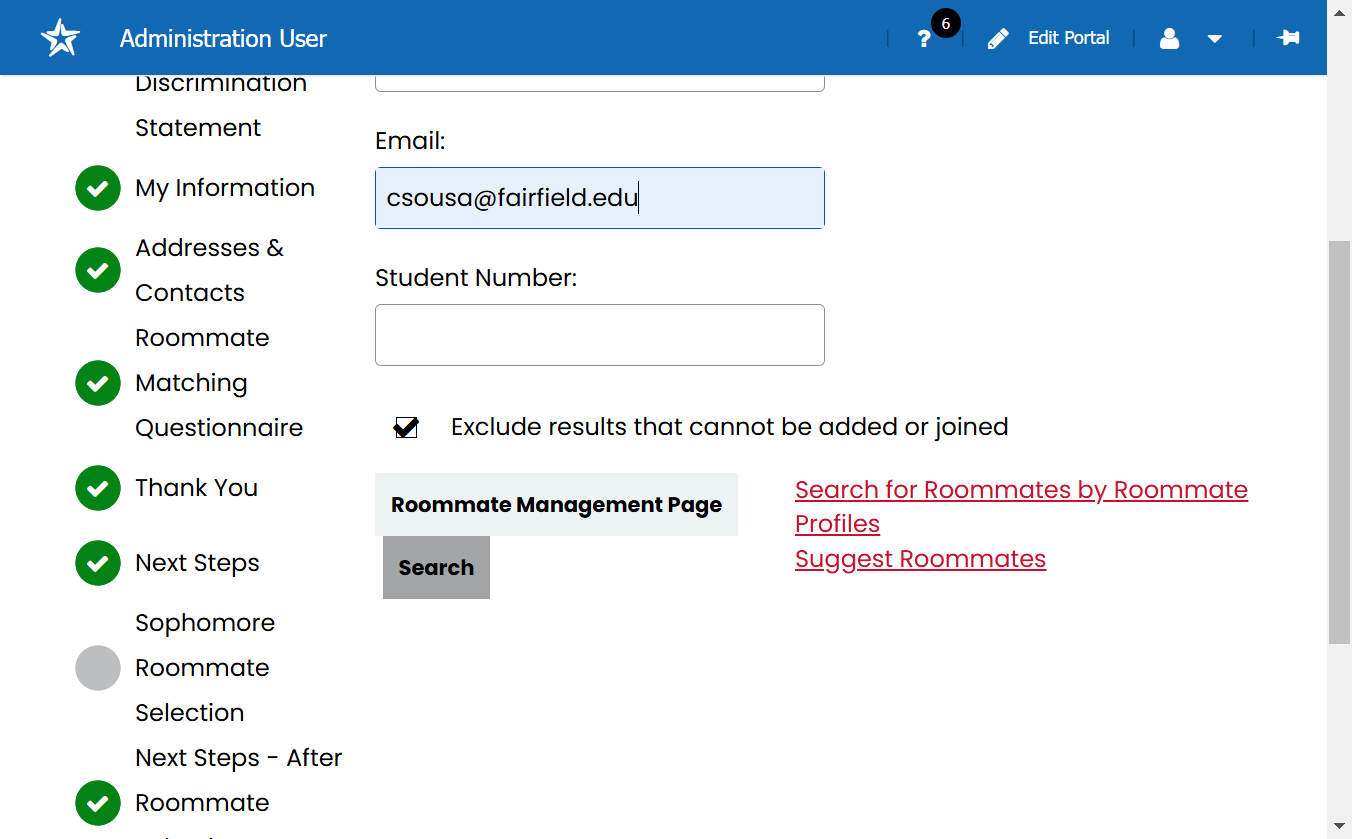Uncheck Exclude results that cannot be added
This screenshot has height=839, width=1352.
(406, 427)
